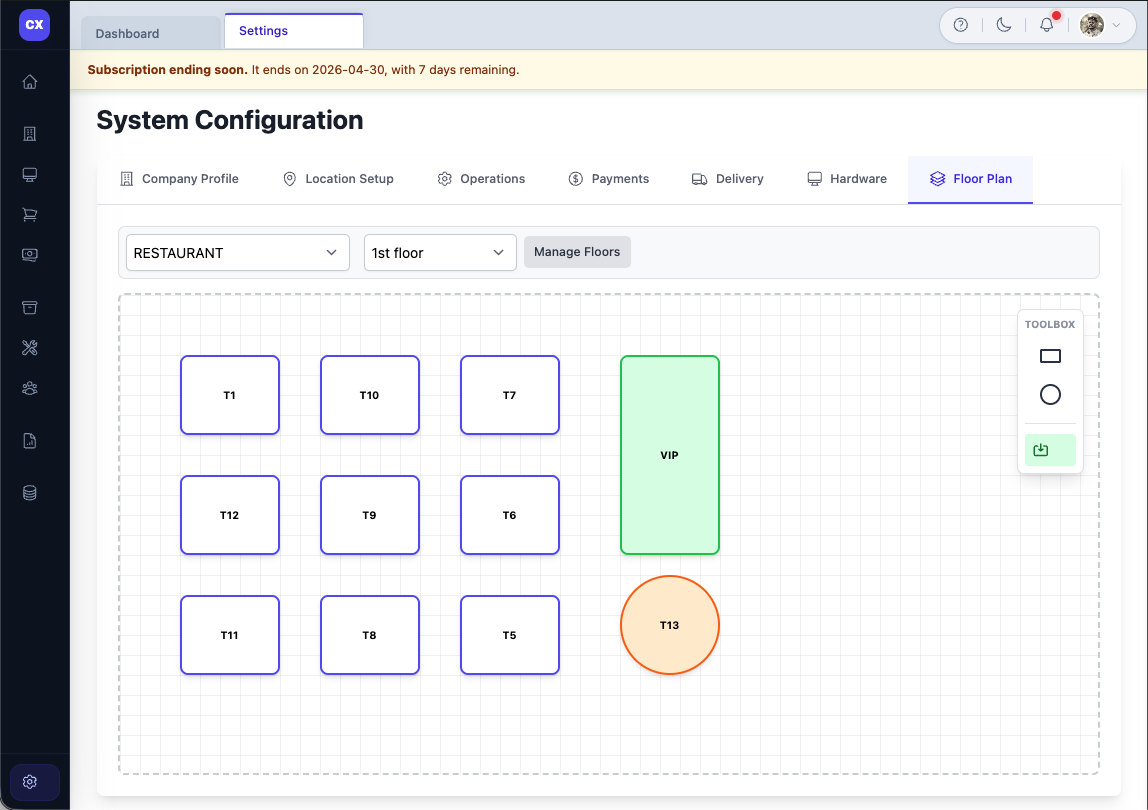Open the cash register screen icon in sidebar

point(30,255)
